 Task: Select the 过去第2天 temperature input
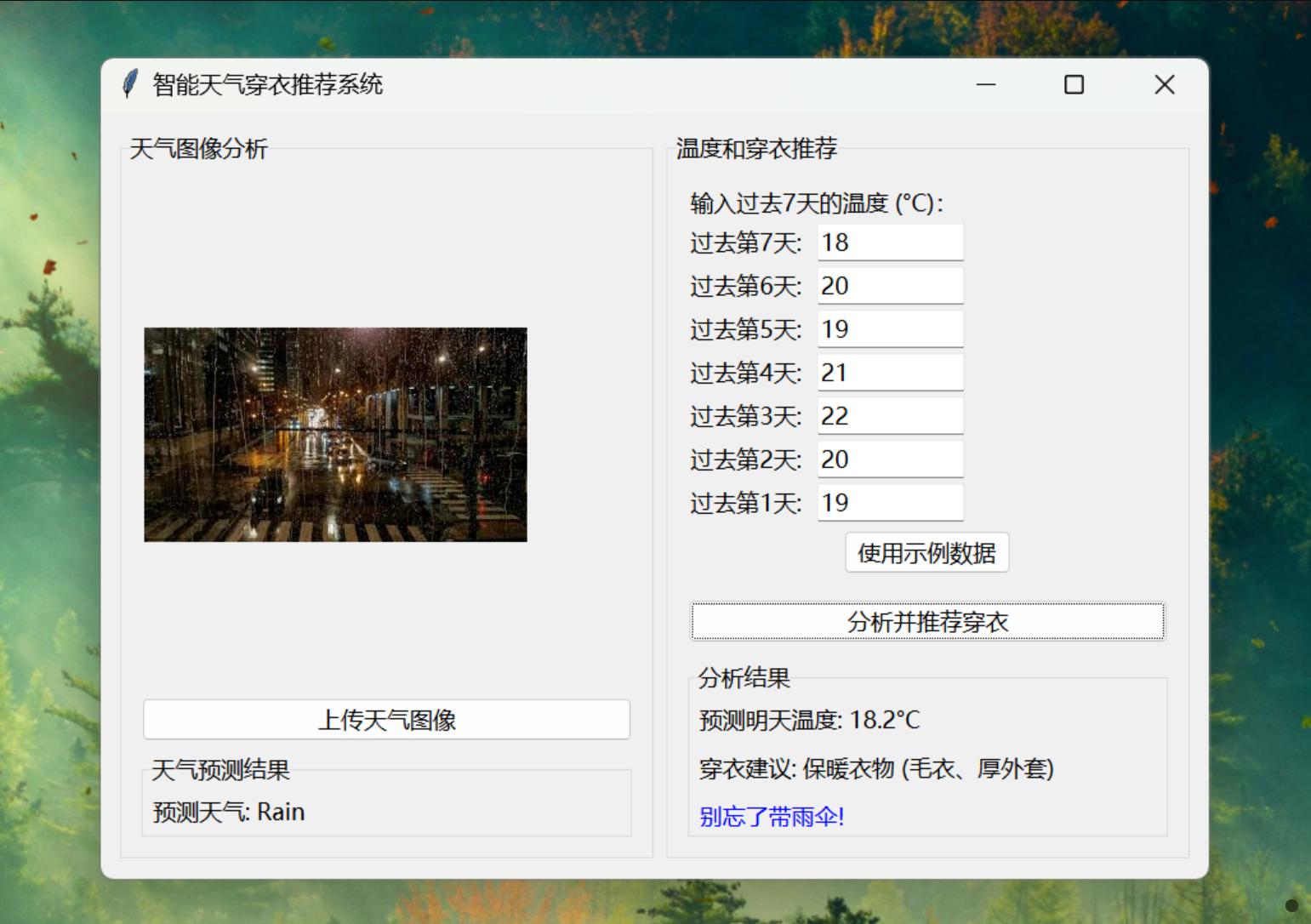pyautogui.click(x=890, y=459)
